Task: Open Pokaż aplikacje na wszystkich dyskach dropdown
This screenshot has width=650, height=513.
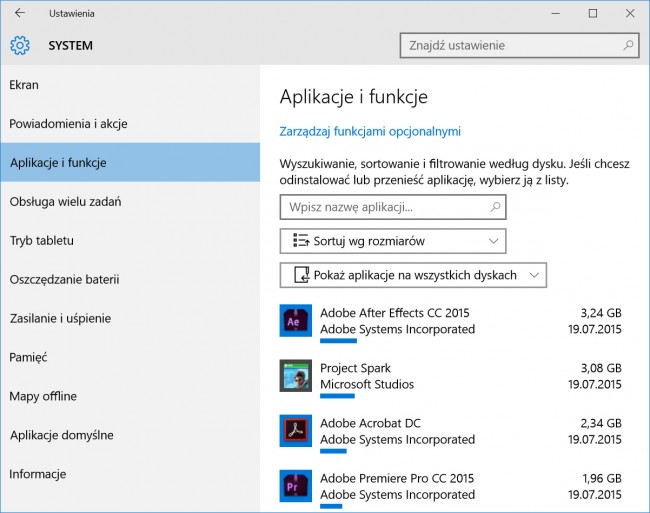Action: click(x=413, y=275)
